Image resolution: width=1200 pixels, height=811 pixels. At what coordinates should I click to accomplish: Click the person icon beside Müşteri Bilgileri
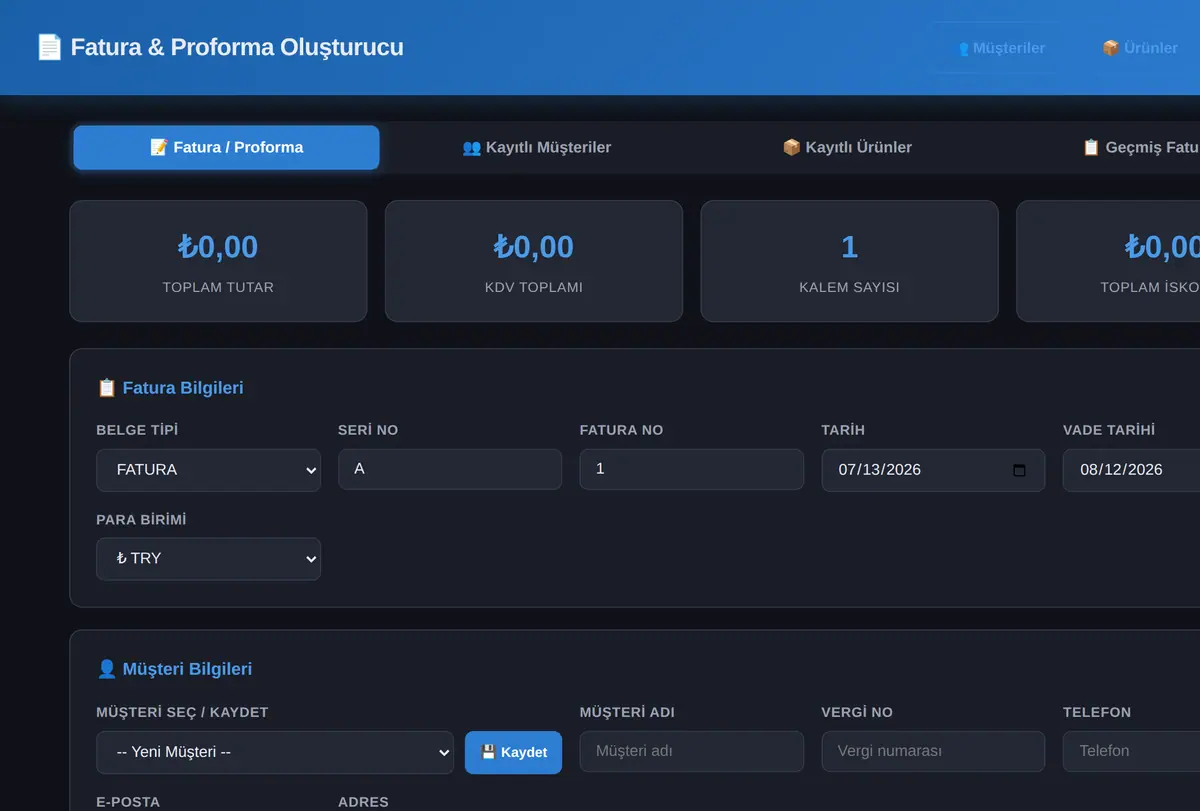click(107, 670)
